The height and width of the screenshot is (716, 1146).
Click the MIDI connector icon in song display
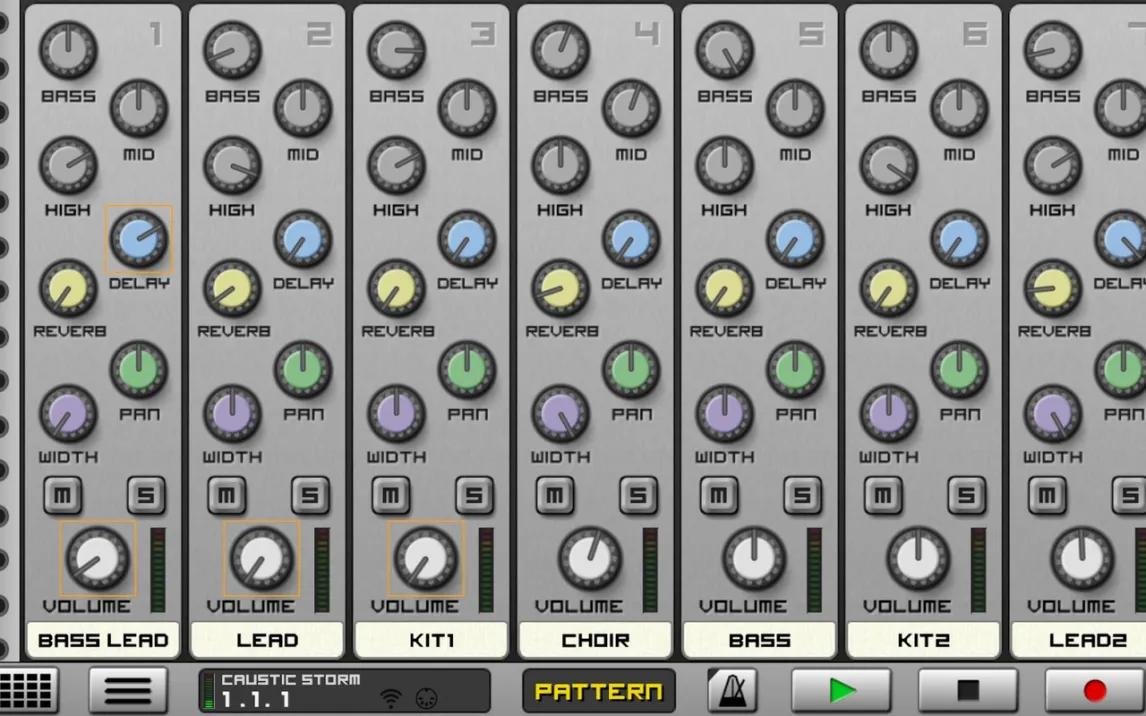[x=426, y=698]
